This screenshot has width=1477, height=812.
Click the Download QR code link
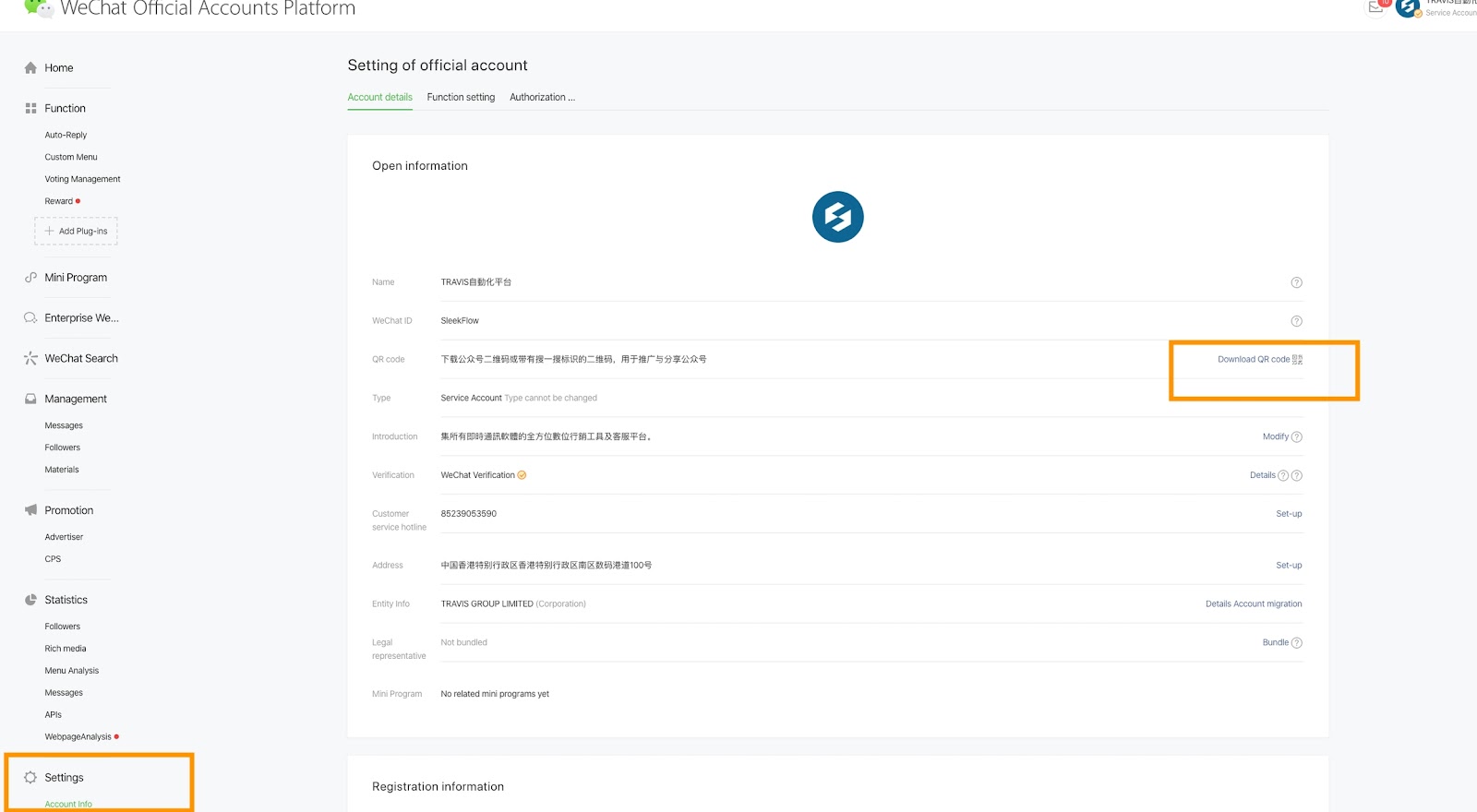pyautogui.click(x=1254, y=360)
